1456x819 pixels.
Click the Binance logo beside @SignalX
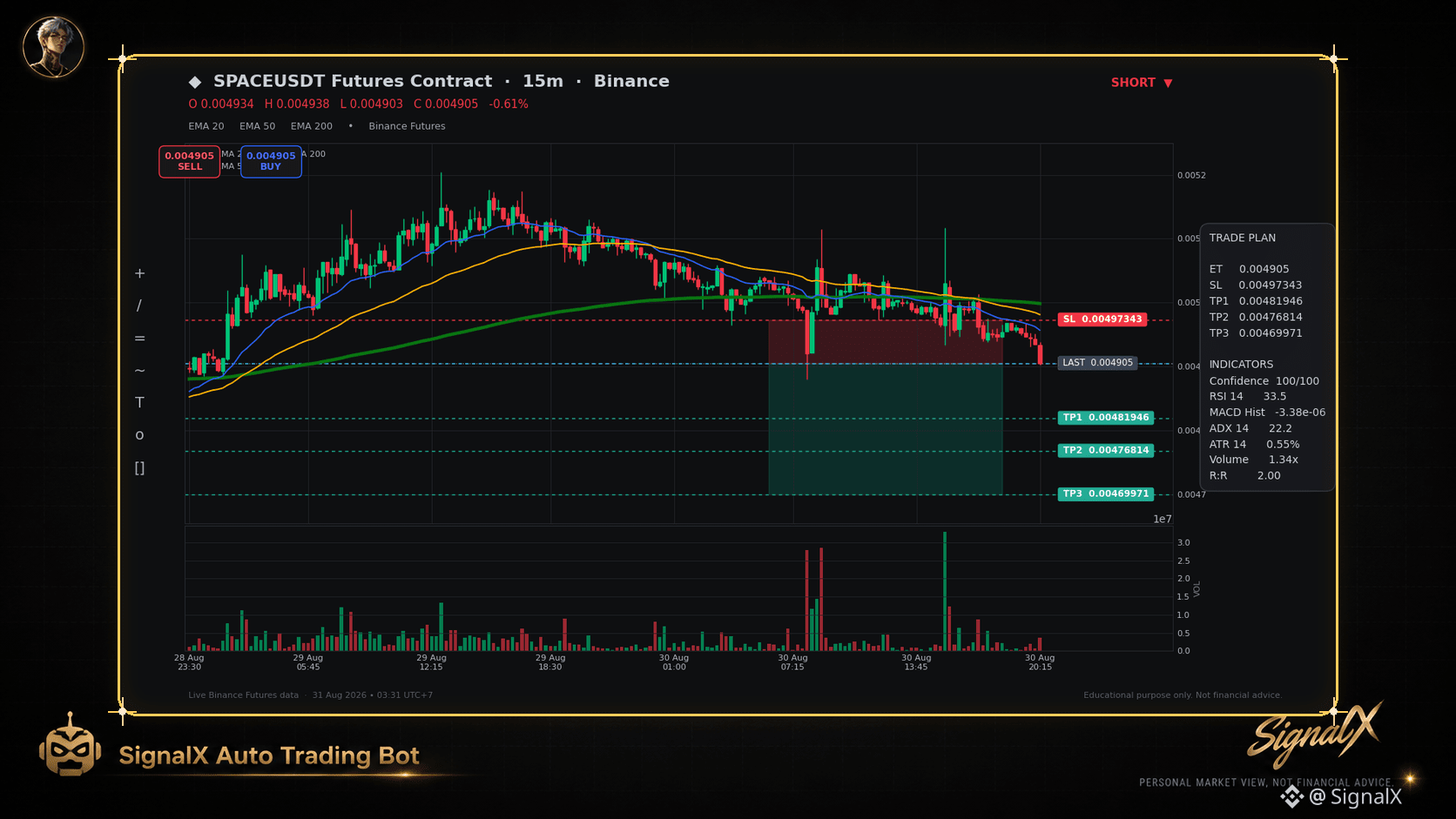click(x=1292, y=796)
